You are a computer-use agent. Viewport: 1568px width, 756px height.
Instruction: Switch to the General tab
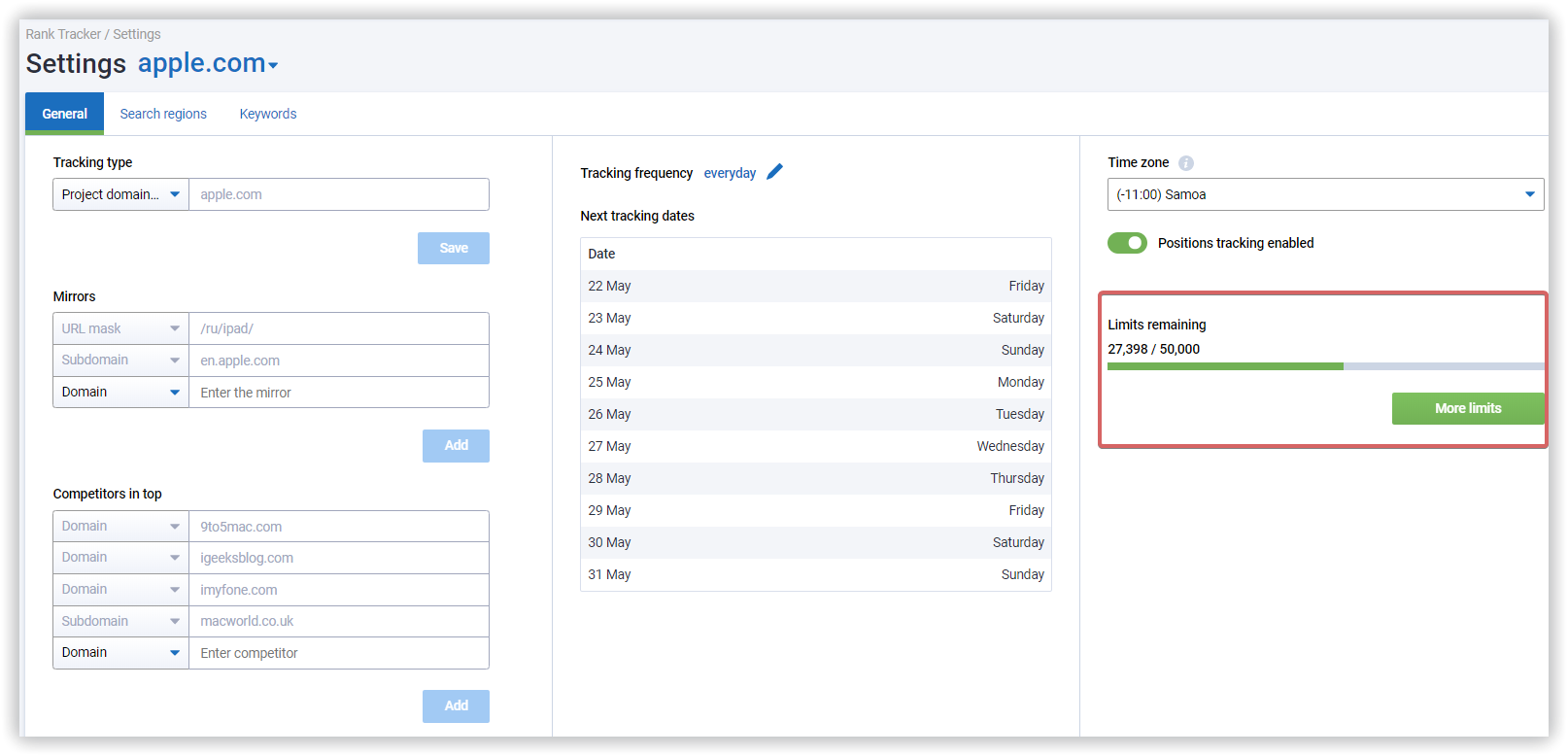tap(64, 114)
